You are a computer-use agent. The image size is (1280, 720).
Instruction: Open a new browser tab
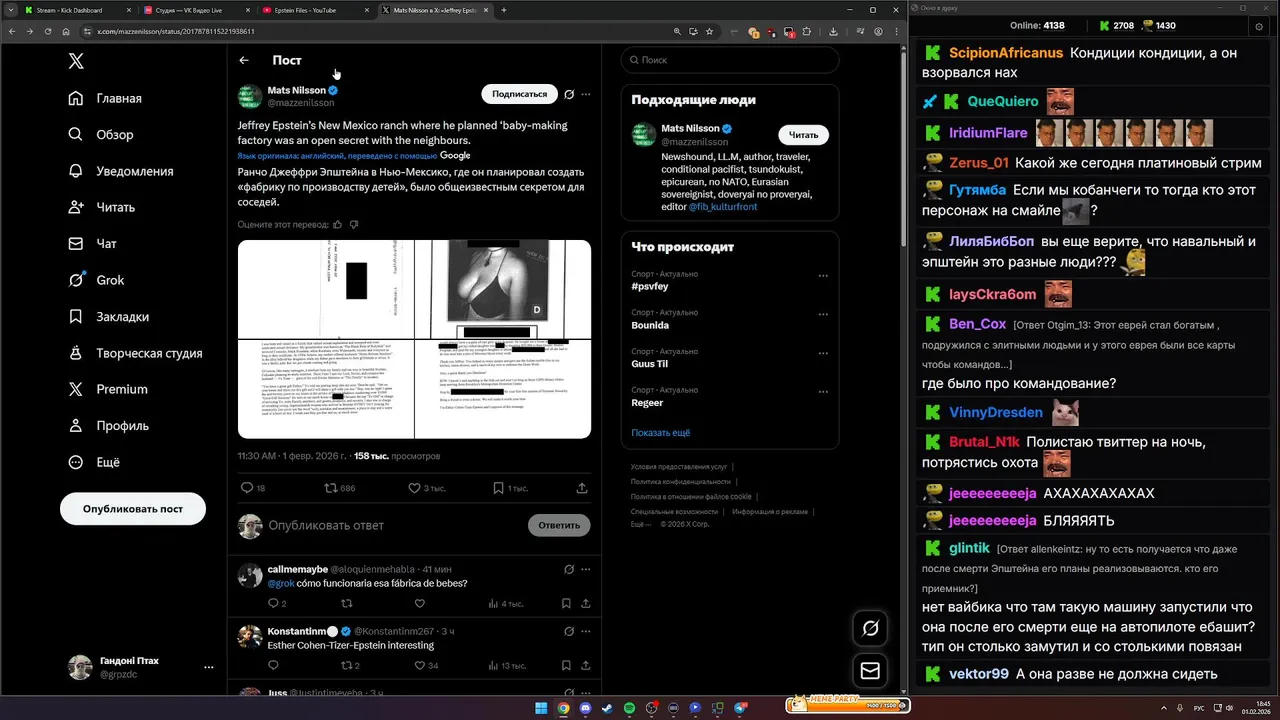coord(503,10)
